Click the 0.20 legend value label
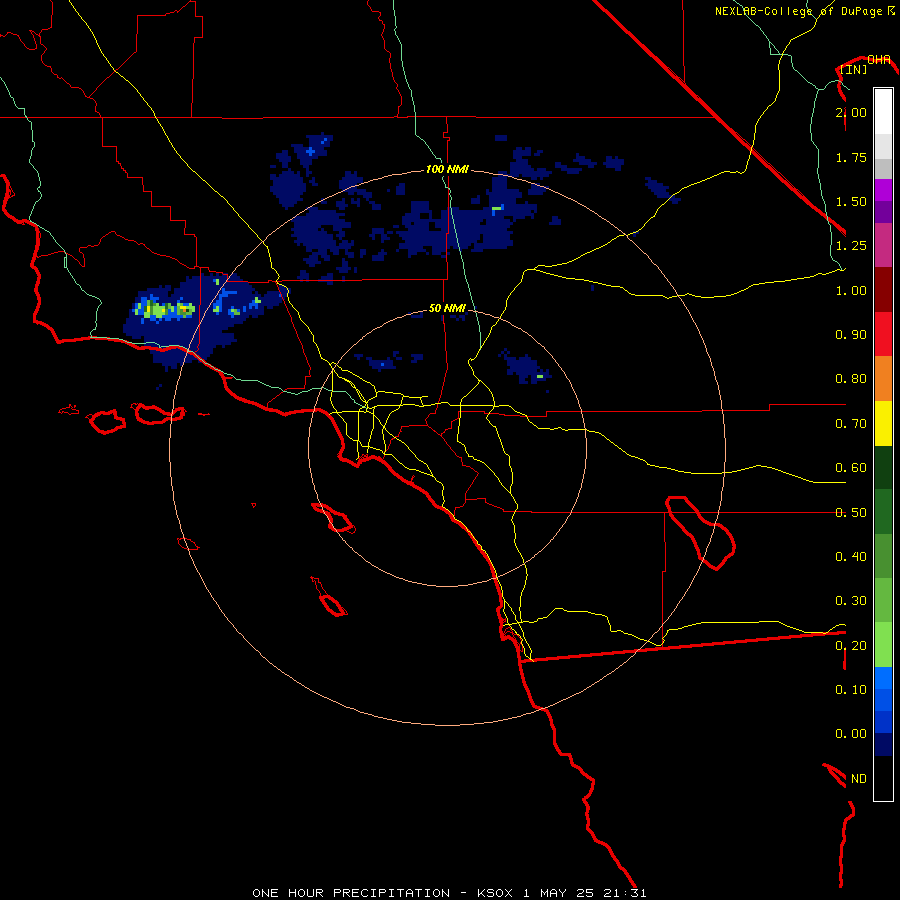900x900 pixels. click(851, 646)
